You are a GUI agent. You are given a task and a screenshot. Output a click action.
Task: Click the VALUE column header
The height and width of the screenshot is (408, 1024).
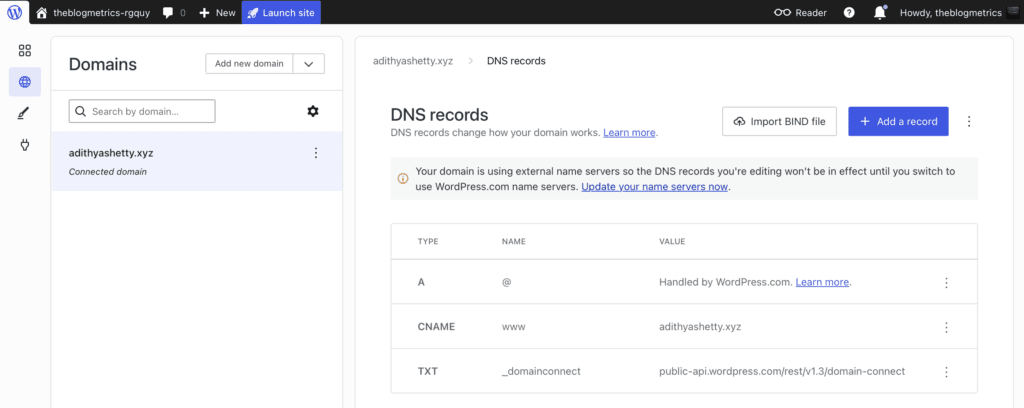[x=672, y=242]
